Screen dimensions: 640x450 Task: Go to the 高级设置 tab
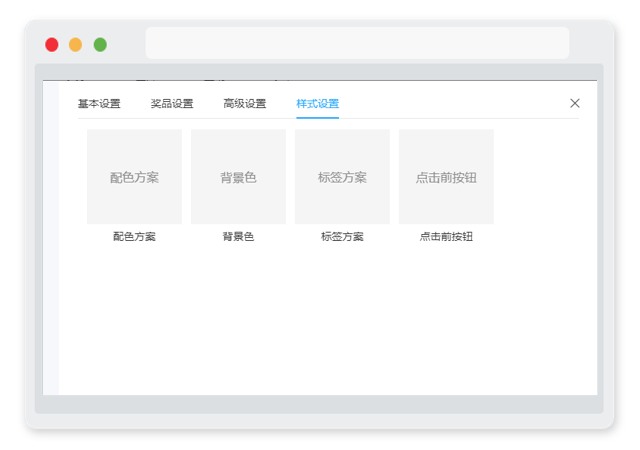click(244, 104)
